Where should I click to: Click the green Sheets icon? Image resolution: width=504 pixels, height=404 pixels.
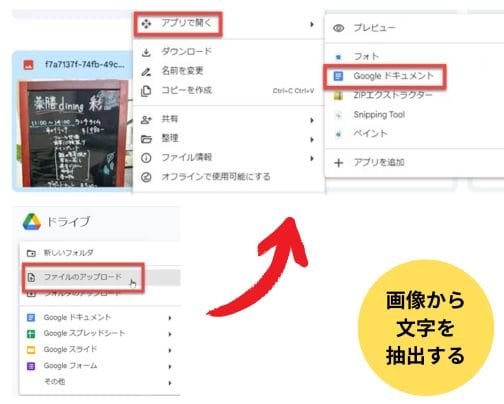31,334
